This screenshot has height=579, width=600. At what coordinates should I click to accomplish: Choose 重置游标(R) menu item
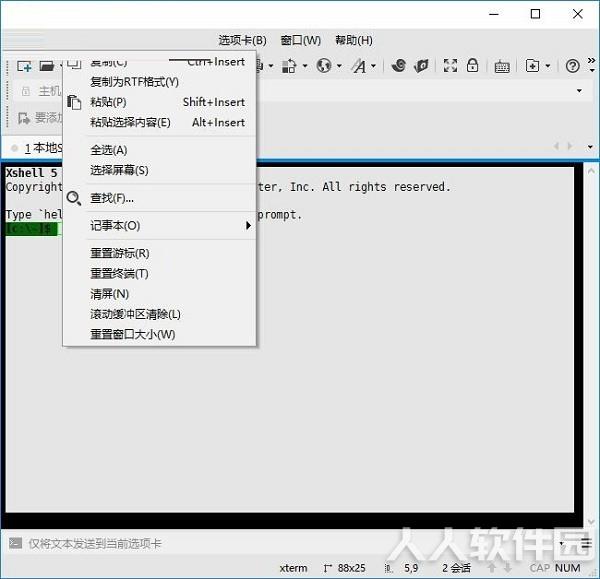click(x=160, y=253)
